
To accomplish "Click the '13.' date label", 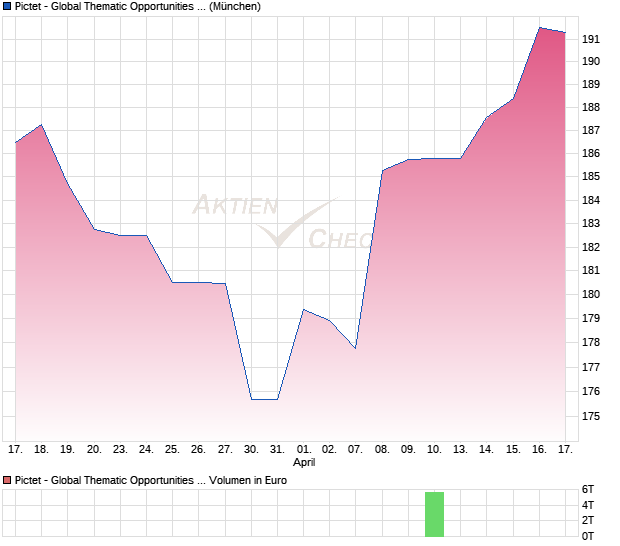I will point(460,450).
